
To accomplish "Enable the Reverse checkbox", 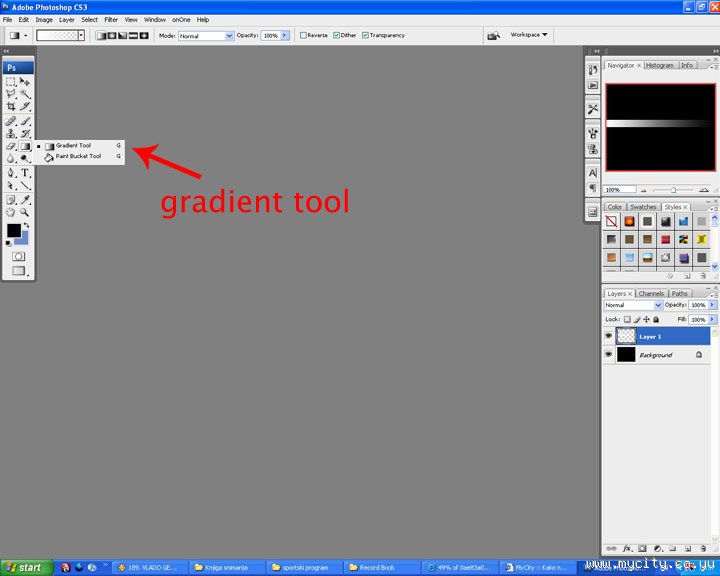I will (x=303, y=35).
